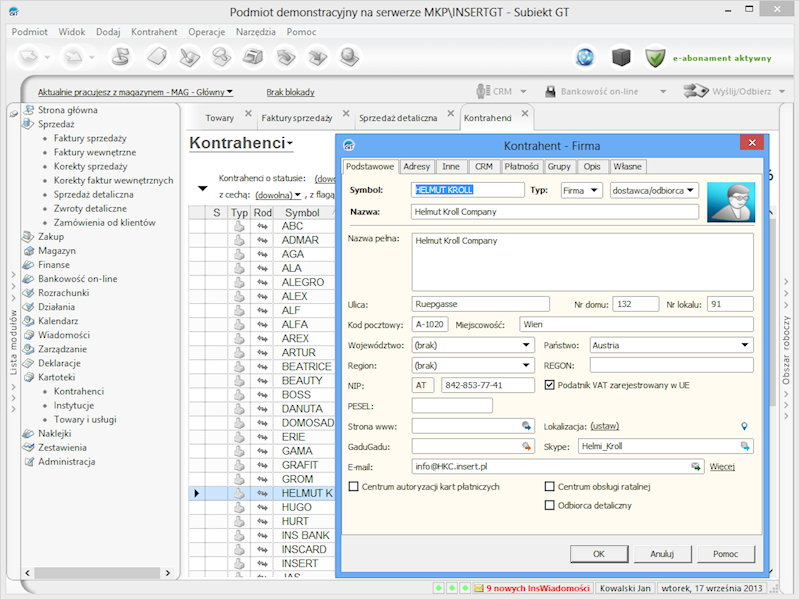The width and height of the screenshot is (800, 600).
Task: Select Faktury wewnętrzne in module tree
Action: point(95,152)
